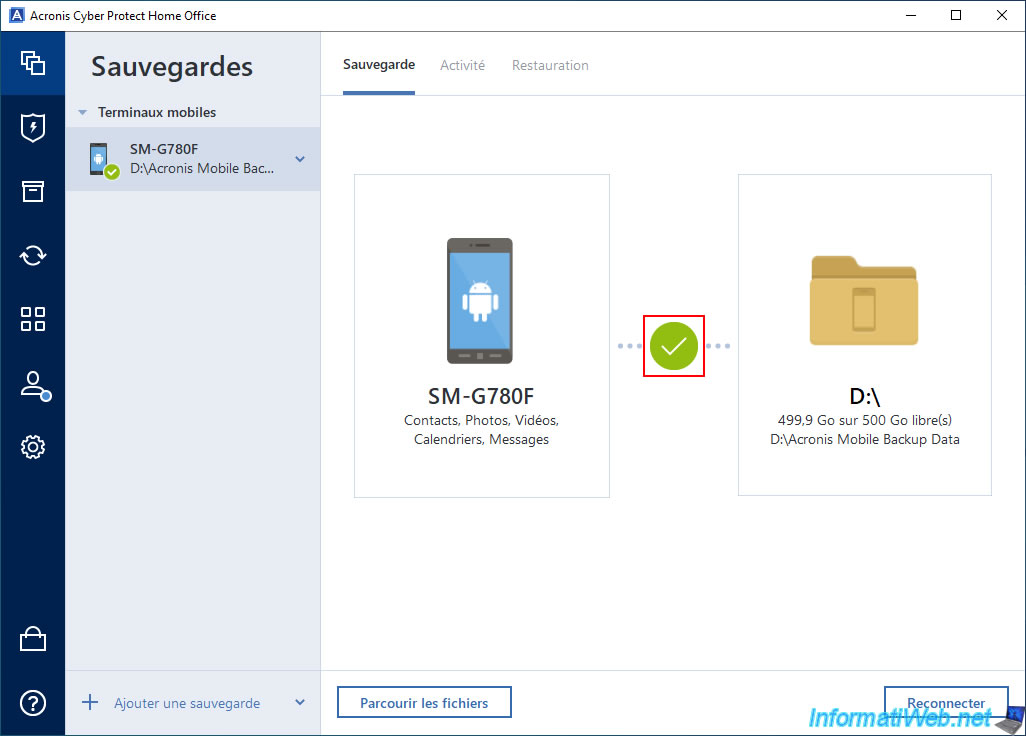This screenshot has width=1026, height=736.
Task: Click Parcourir les fichiers button
Action: 424,703
